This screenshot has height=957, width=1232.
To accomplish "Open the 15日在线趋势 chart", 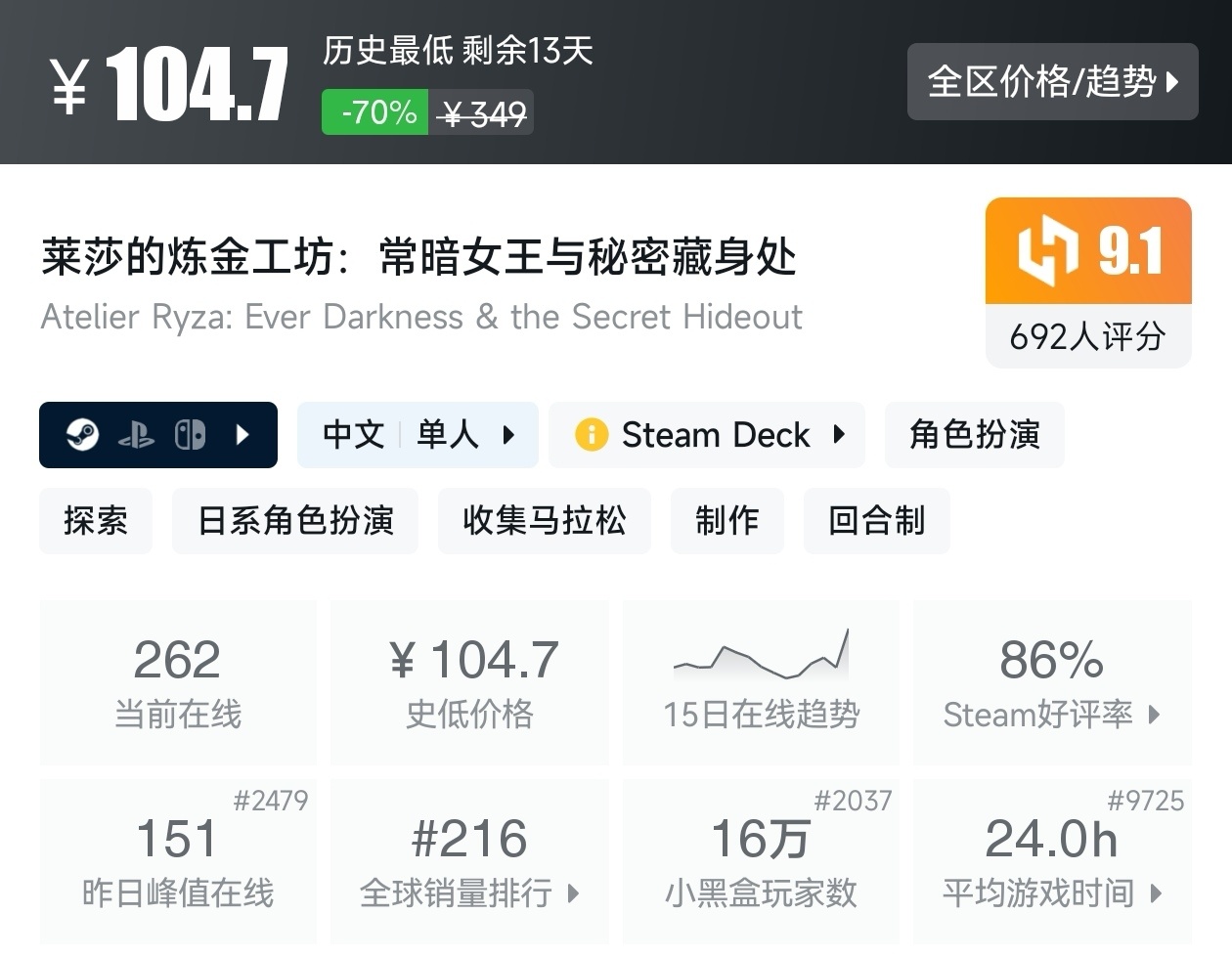I will coord(761,682).
